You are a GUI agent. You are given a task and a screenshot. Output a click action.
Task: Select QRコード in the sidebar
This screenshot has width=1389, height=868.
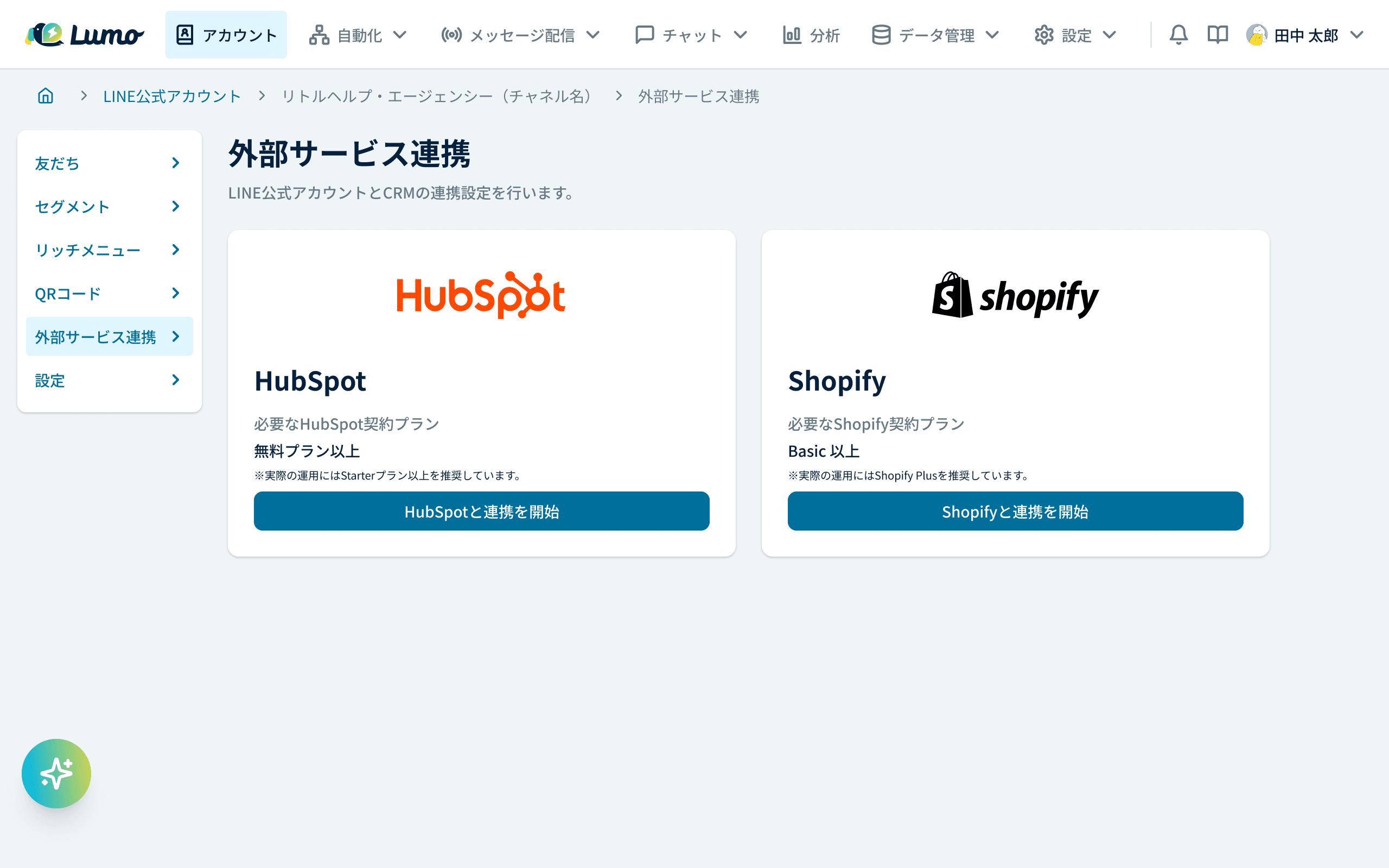pyautogui.click(x=68, y=293)
